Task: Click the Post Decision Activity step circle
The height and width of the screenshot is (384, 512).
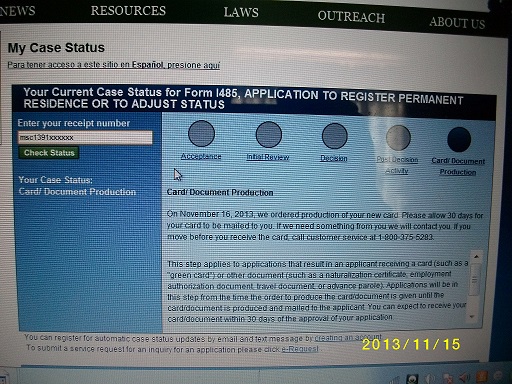Action: pos(398,137)
